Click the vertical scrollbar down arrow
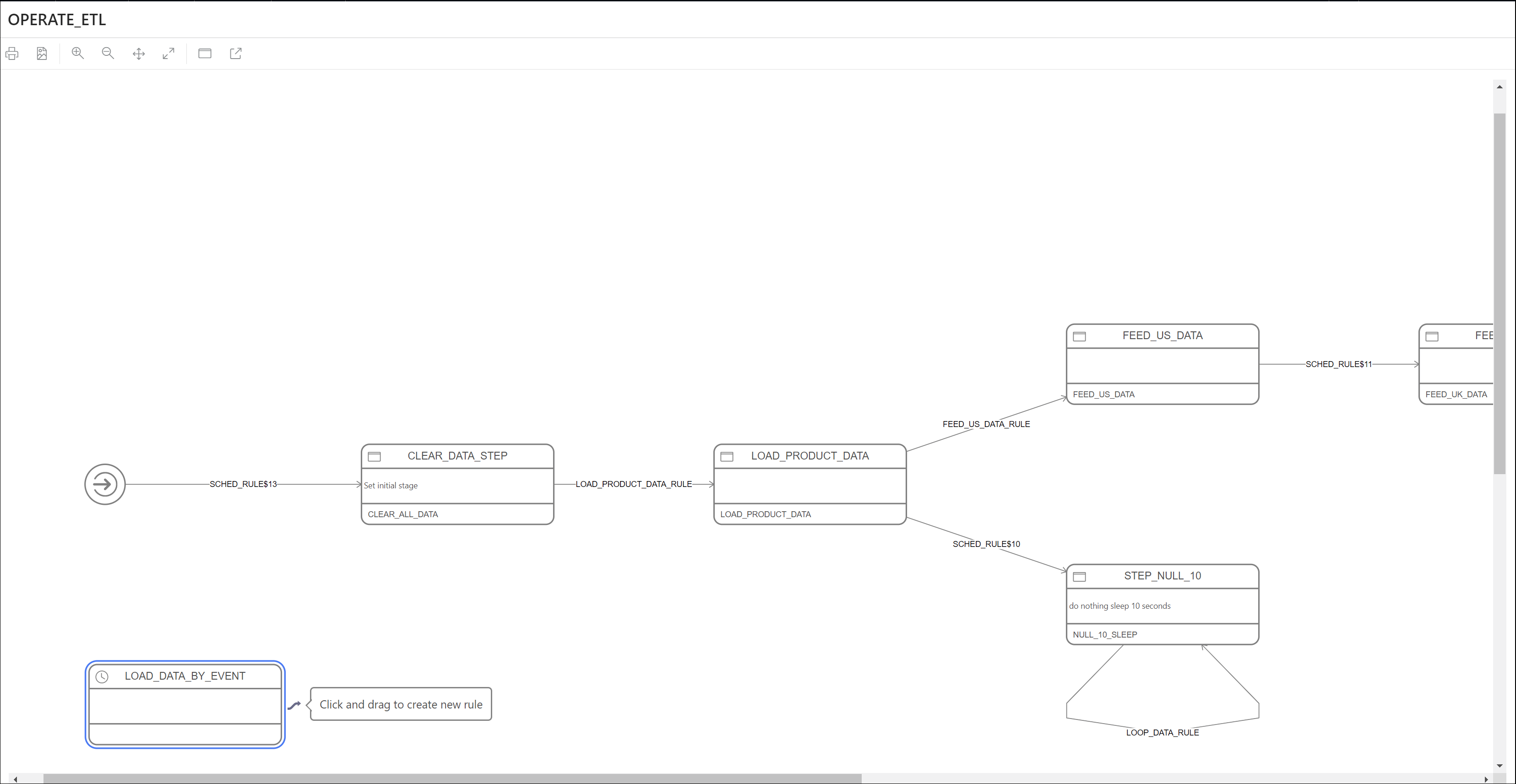This screenshot has width=1516, height=784. (1499, 765)
